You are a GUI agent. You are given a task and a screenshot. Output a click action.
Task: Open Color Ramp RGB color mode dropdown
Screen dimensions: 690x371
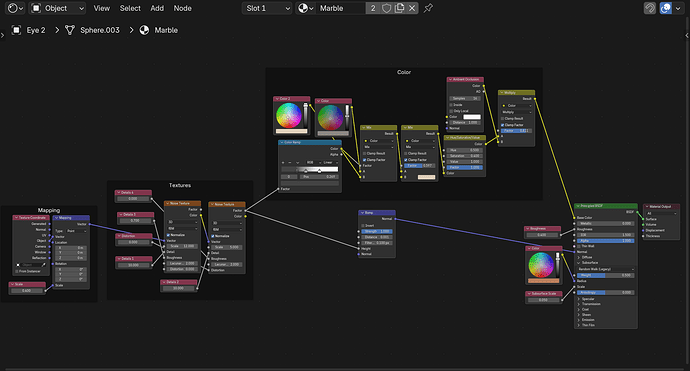point(313,162)
